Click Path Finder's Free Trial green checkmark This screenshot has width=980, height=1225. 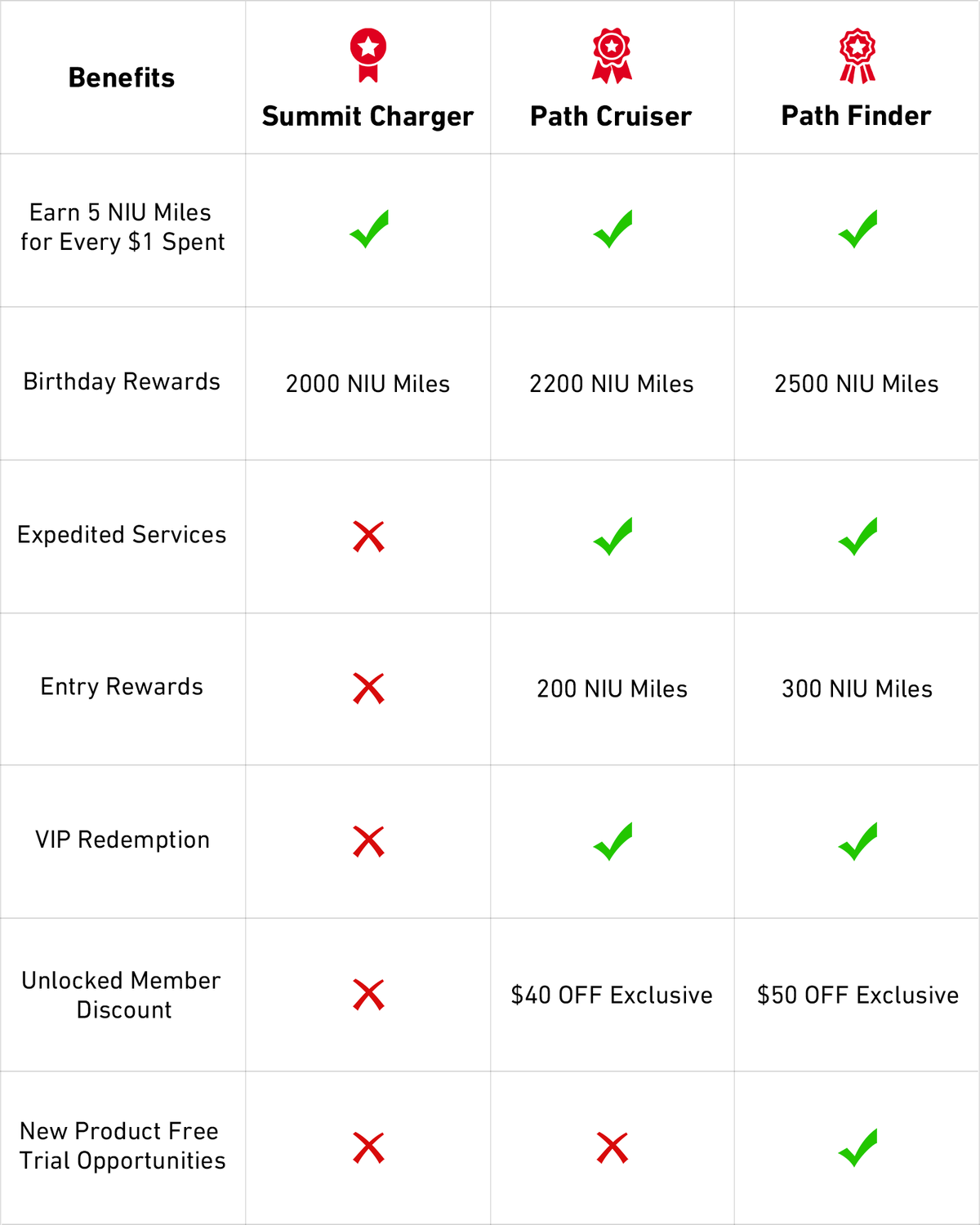tap(857, 1147)
